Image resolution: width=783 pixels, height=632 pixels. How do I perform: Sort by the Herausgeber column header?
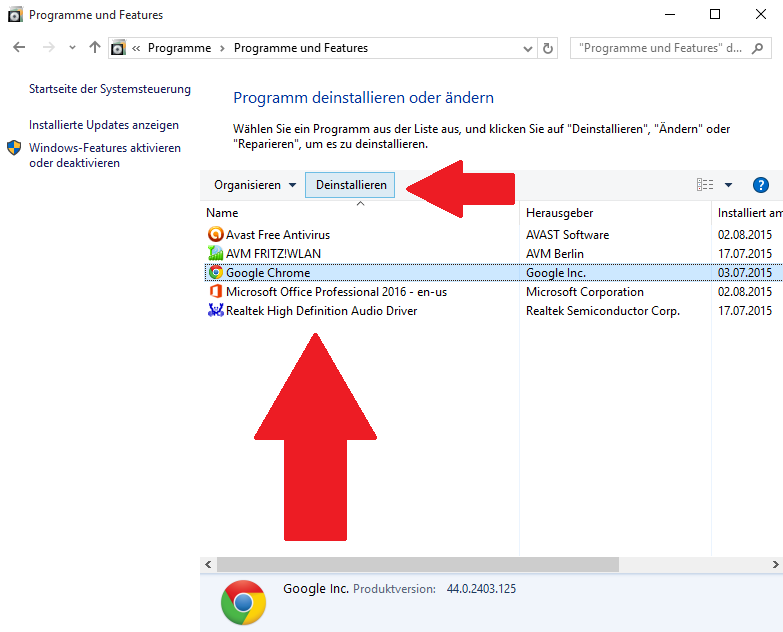[559, 213]
